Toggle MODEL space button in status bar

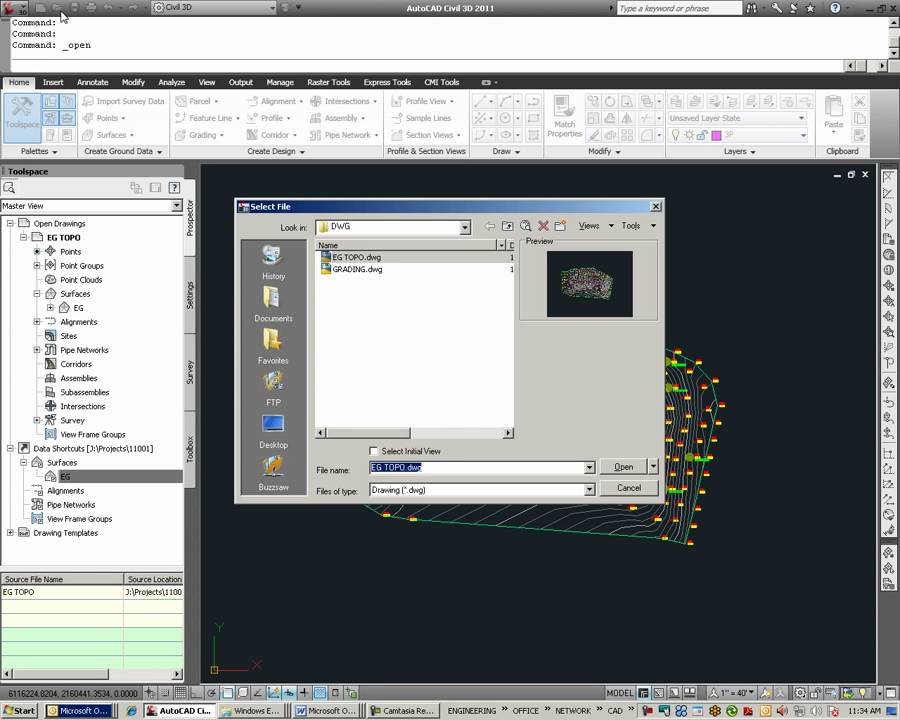point(620,693)
